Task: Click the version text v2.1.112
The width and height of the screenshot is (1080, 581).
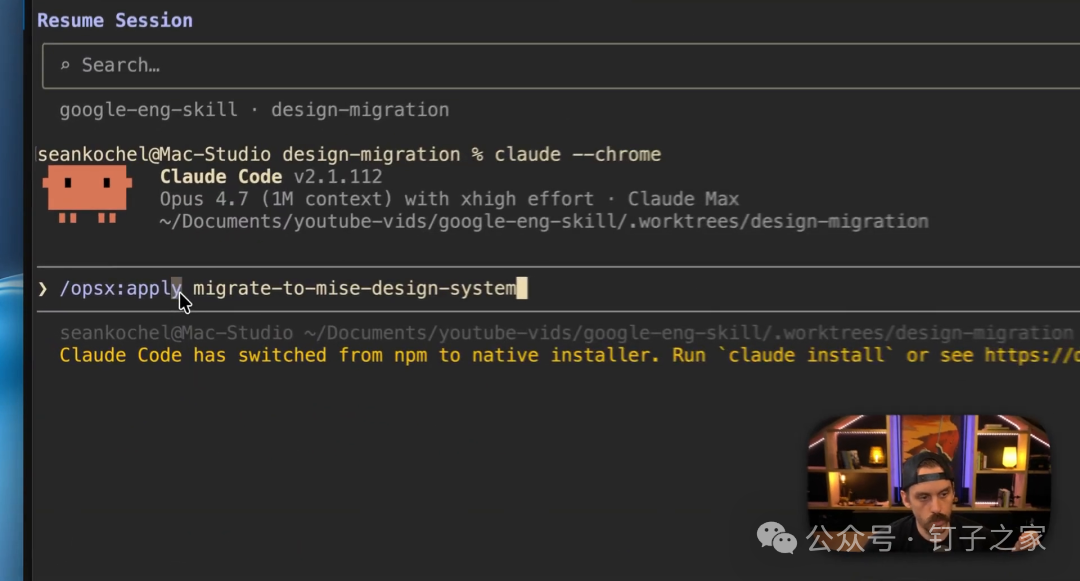Action: [x=338, y=177]
